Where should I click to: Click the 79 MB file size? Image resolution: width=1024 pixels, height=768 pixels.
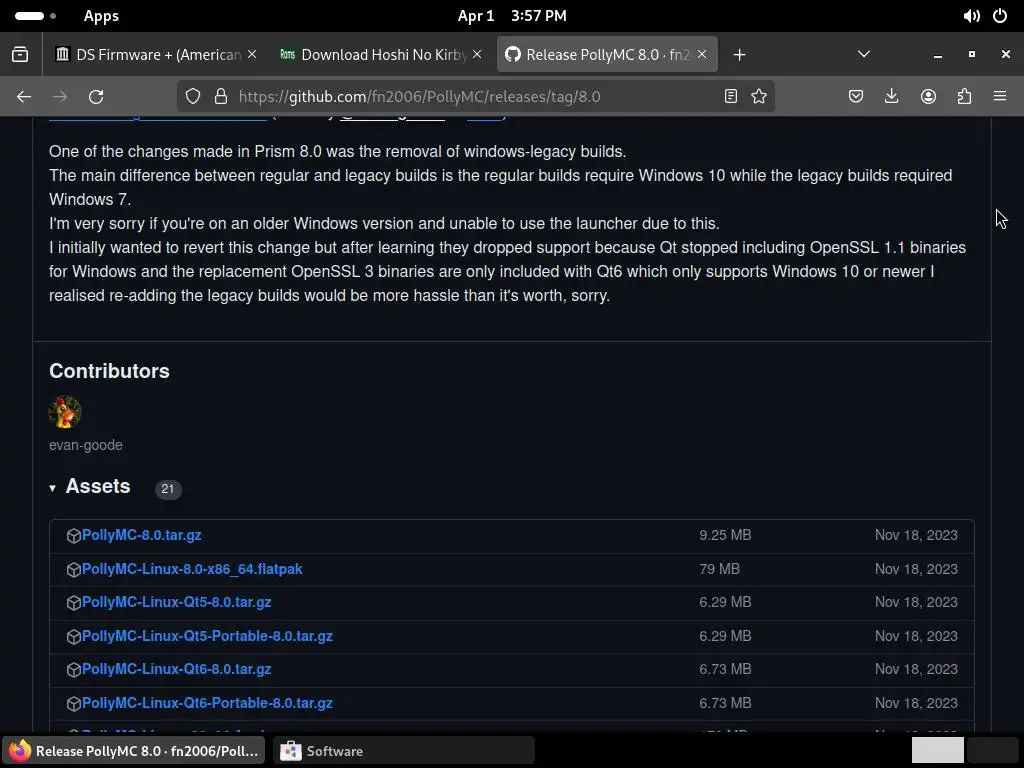[x=719, y=569]
